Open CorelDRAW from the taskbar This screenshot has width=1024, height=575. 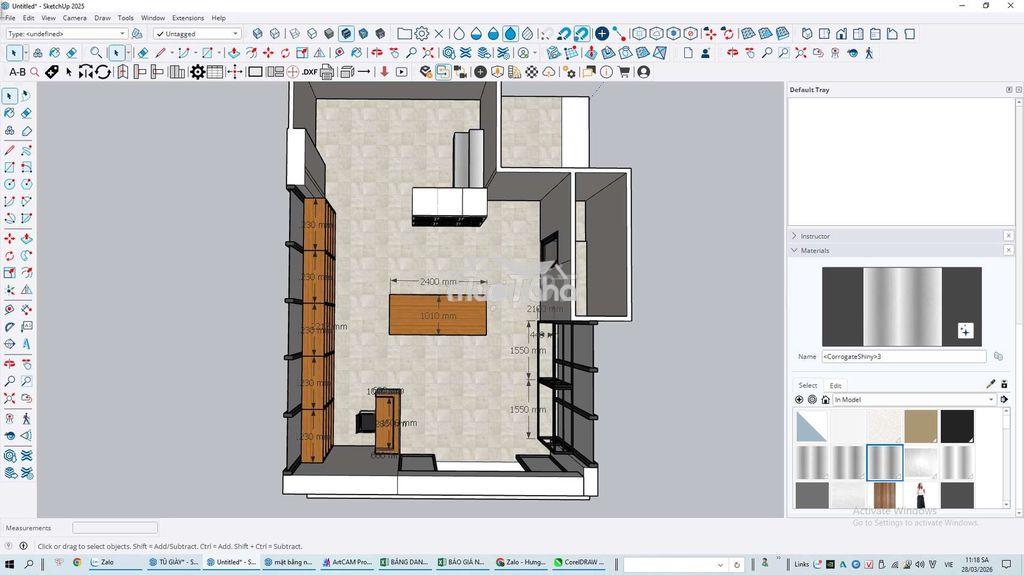(x=579, y=562)
